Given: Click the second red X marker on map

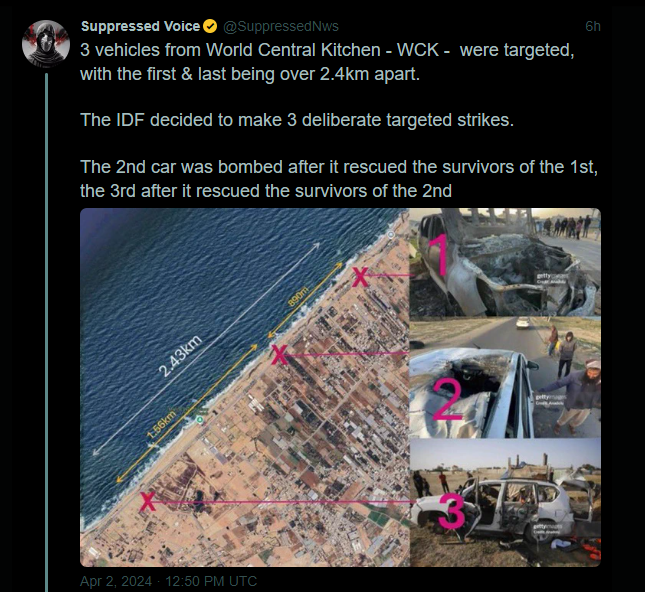Looking at the screenshot, I should 279,355.
